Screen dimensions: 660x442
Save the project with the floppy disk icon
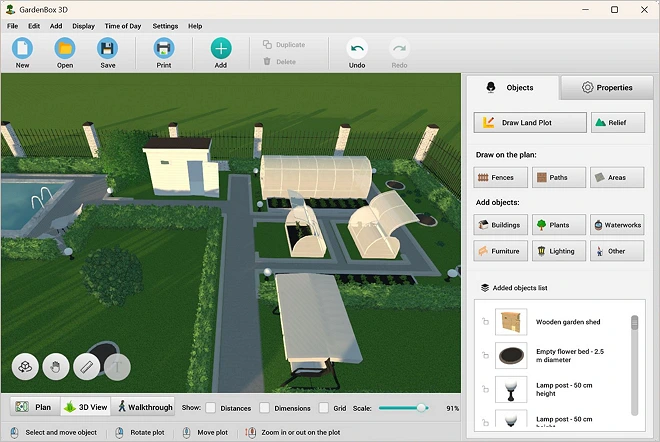pos(107,48)
